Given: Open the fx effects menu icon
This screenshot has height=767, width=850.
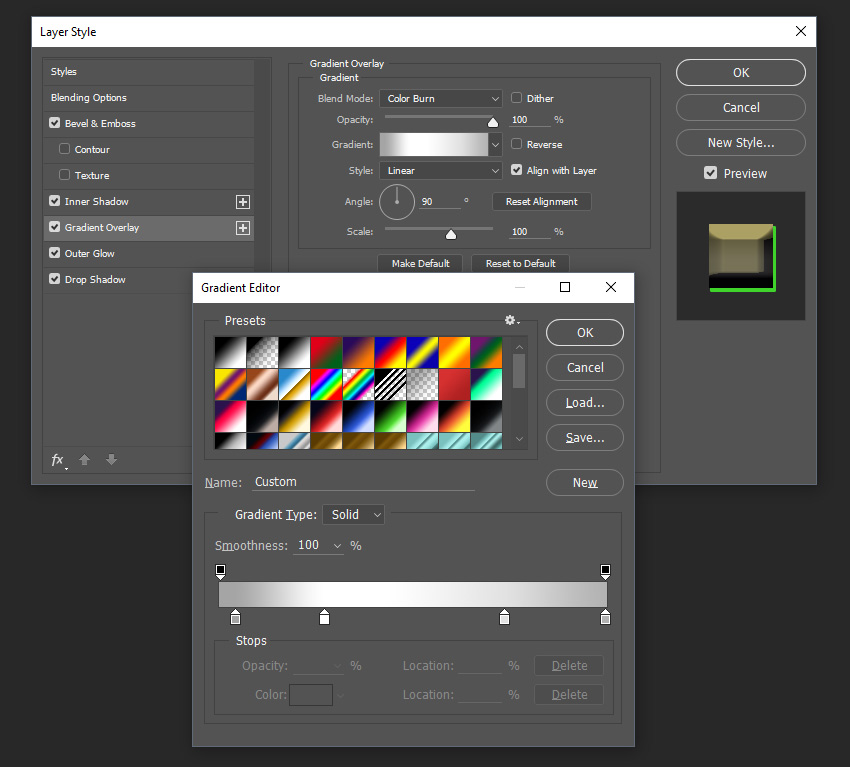Looking at the screenshot, I should click(59, 460).
